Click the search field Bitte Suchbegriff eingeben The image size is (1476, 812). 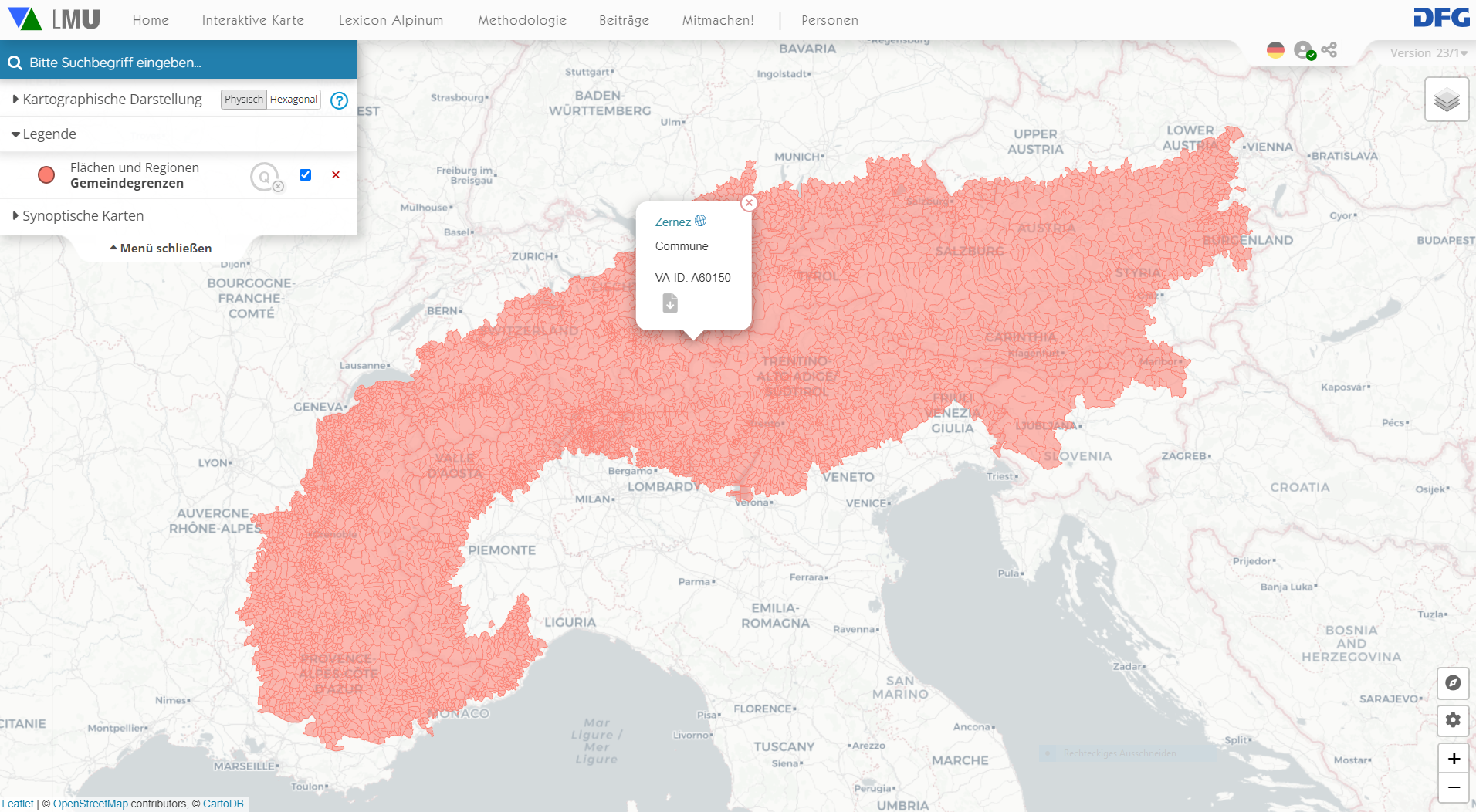pos(185,63)
